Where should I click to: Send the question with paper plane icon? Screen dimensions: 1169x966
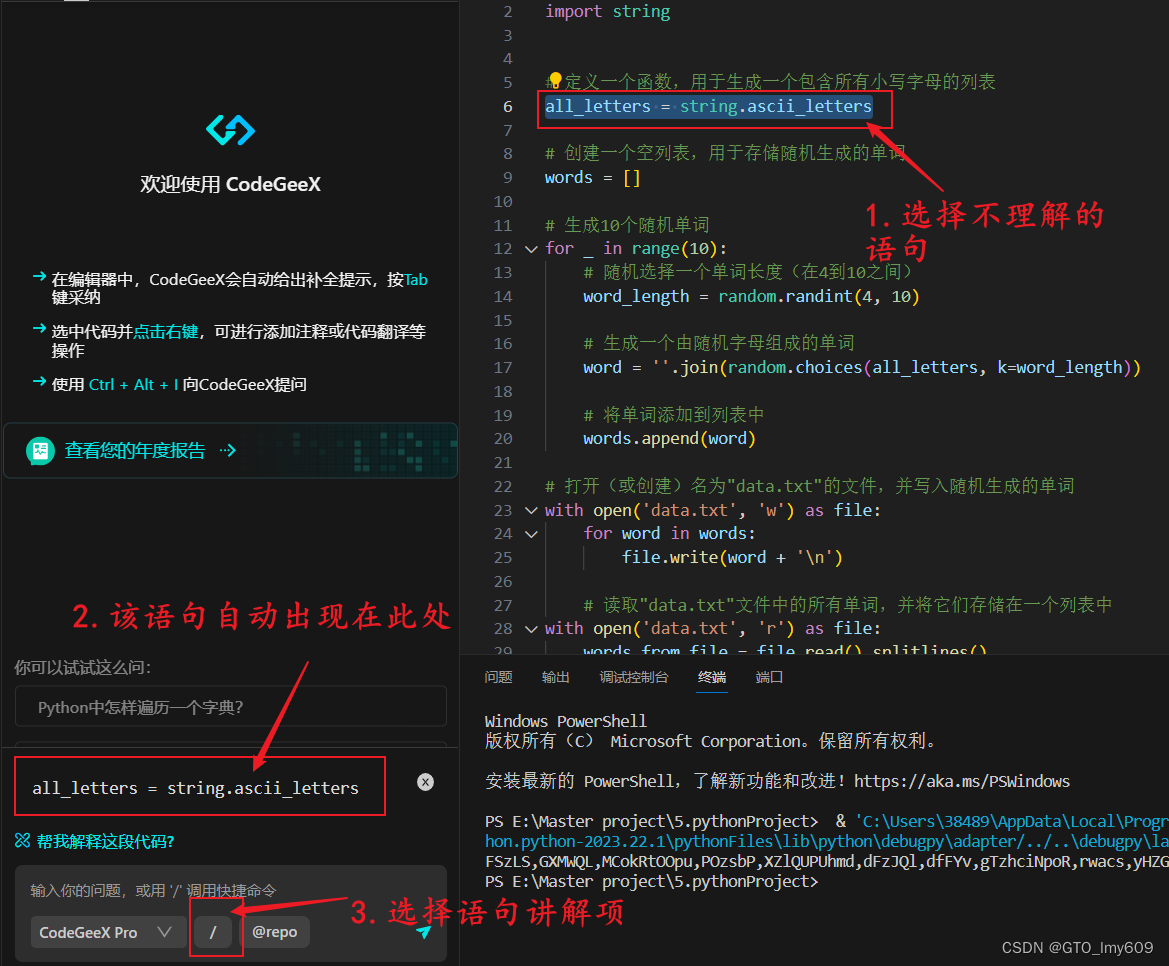[x=423, y=932]
